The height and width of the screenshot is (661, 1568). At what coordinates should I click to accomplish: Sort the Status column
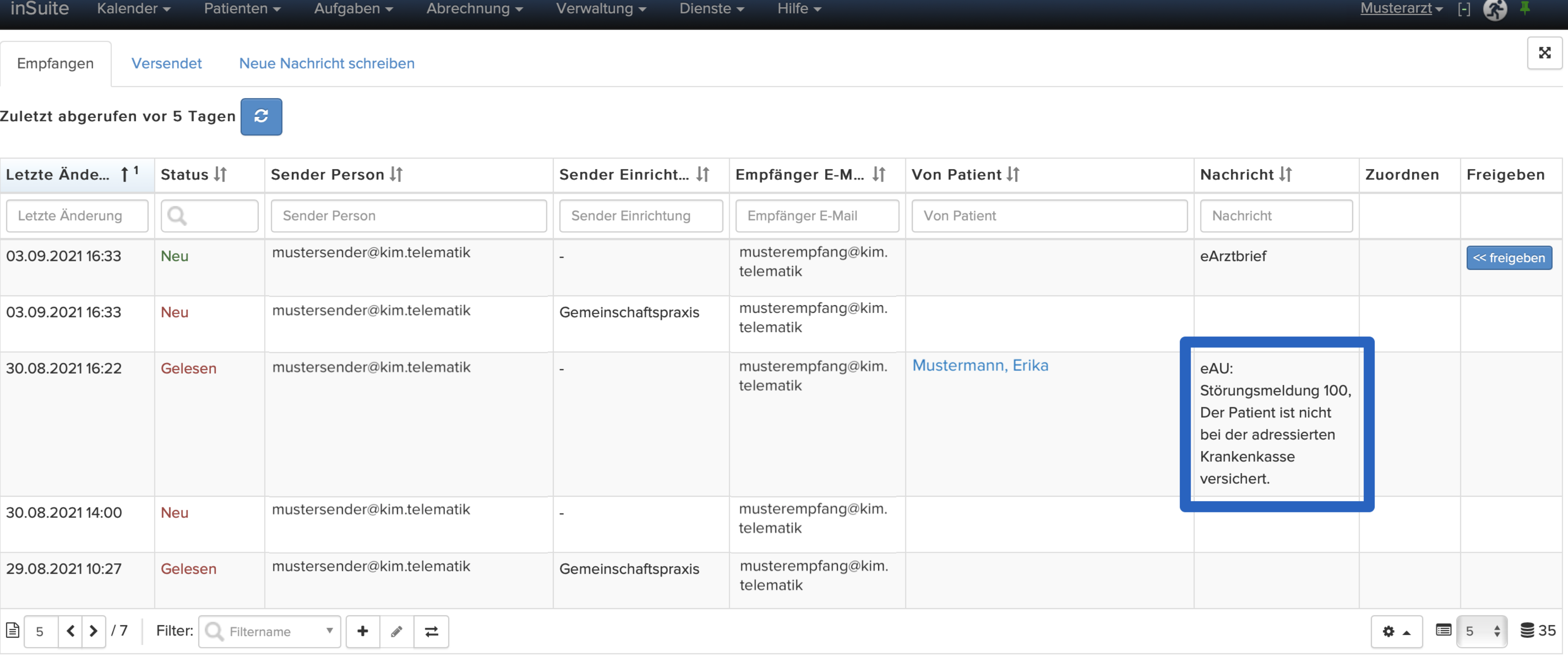[220, 175]
